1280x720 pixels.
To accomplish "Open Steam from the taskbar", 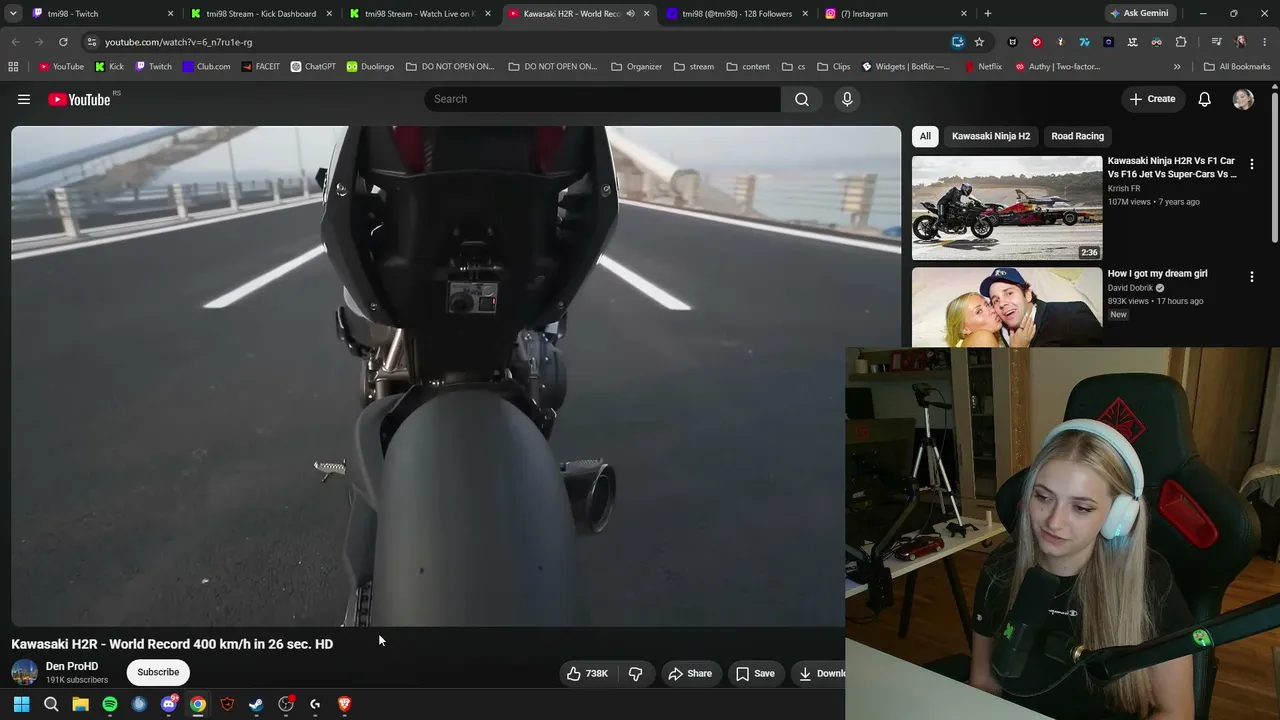I will click(x=256, y=704).
